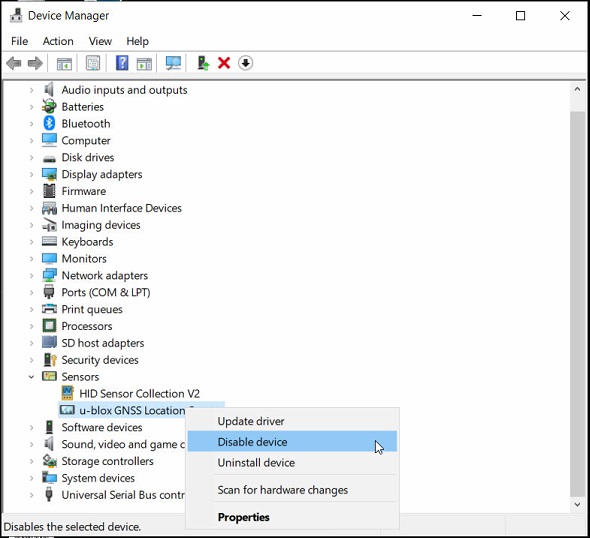Expand the Monitors node
The height and width of the screenshot is (538, 590).
tap(32, 259)
